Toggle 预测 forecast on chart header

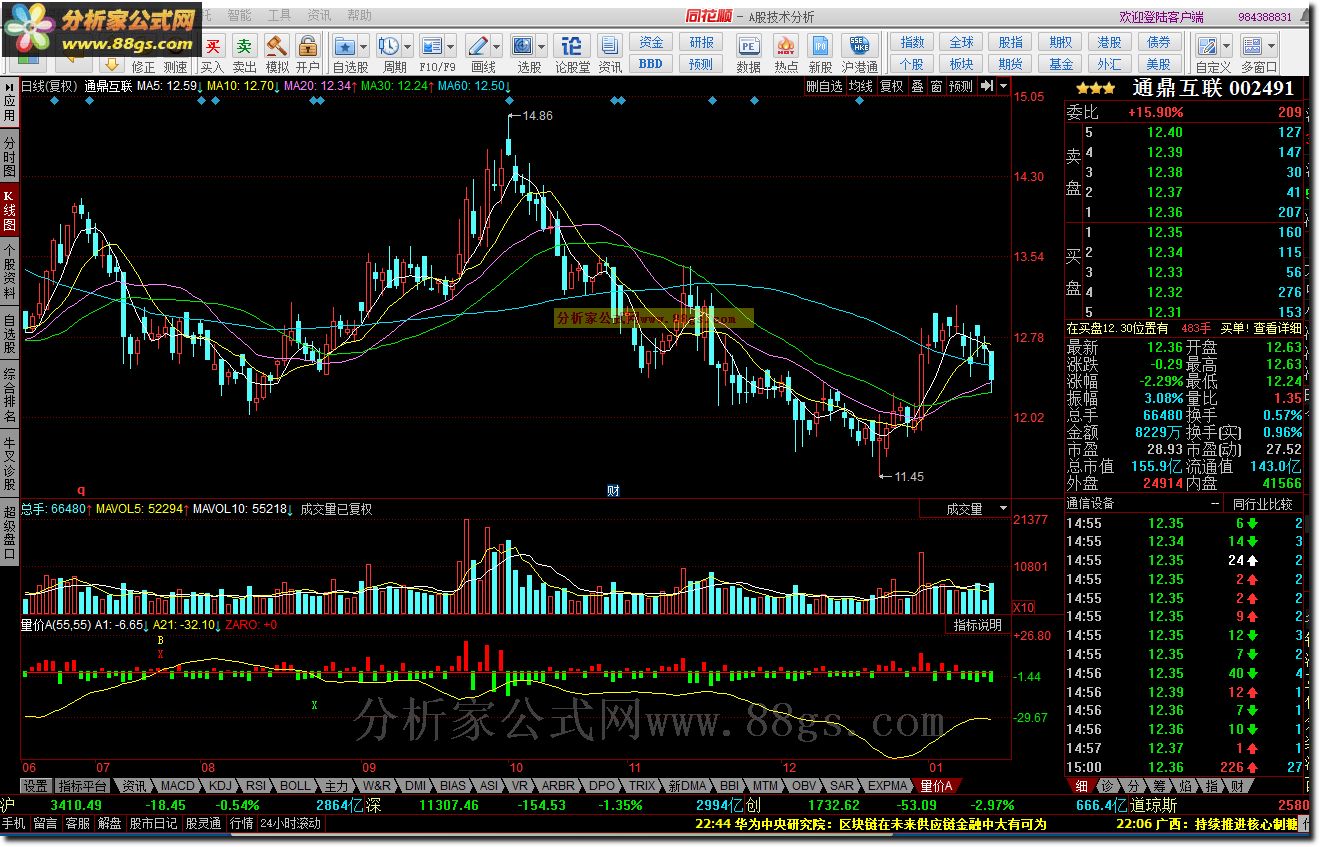click(961, 86)
